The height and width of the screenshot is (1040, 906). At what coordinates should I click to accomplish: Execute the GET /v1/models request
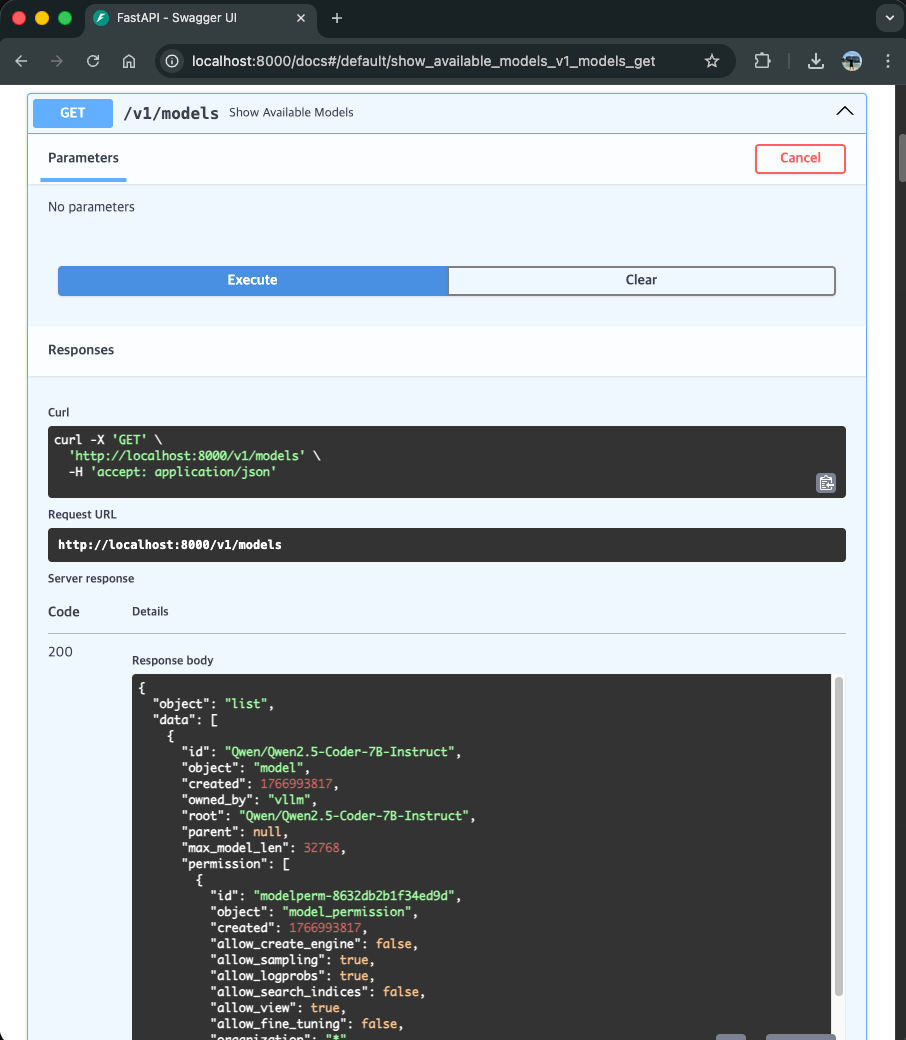pos(253,280)
